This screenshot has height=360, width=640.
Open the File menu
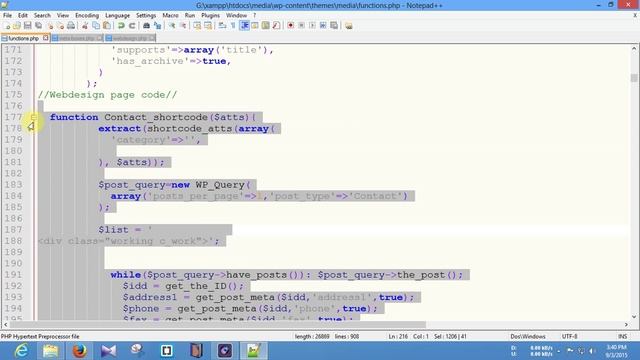coord(7,15)
